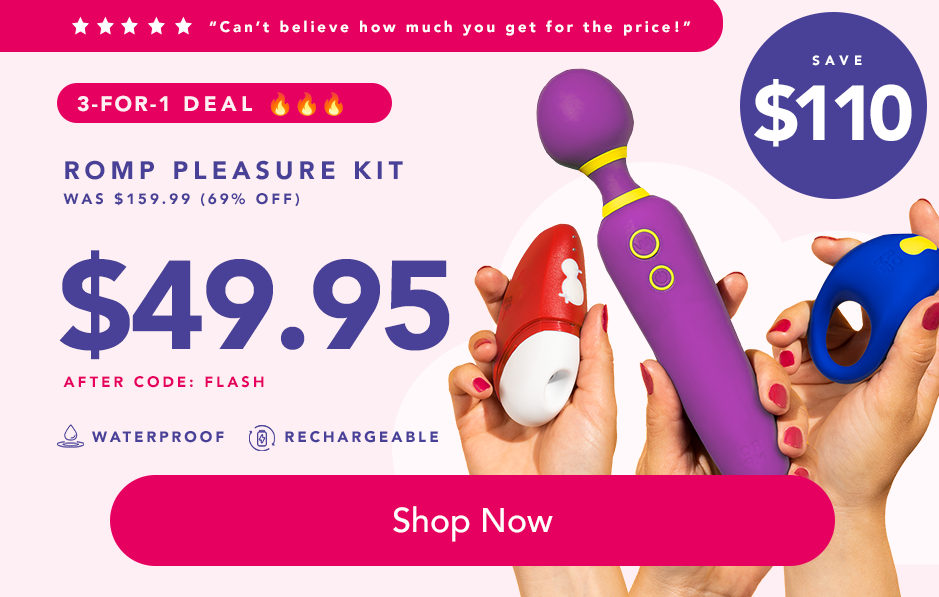This screenshot has height=597, width=939.
Task: Click the ROMP PLEASURE KIT title
Action: click(234, 170)
